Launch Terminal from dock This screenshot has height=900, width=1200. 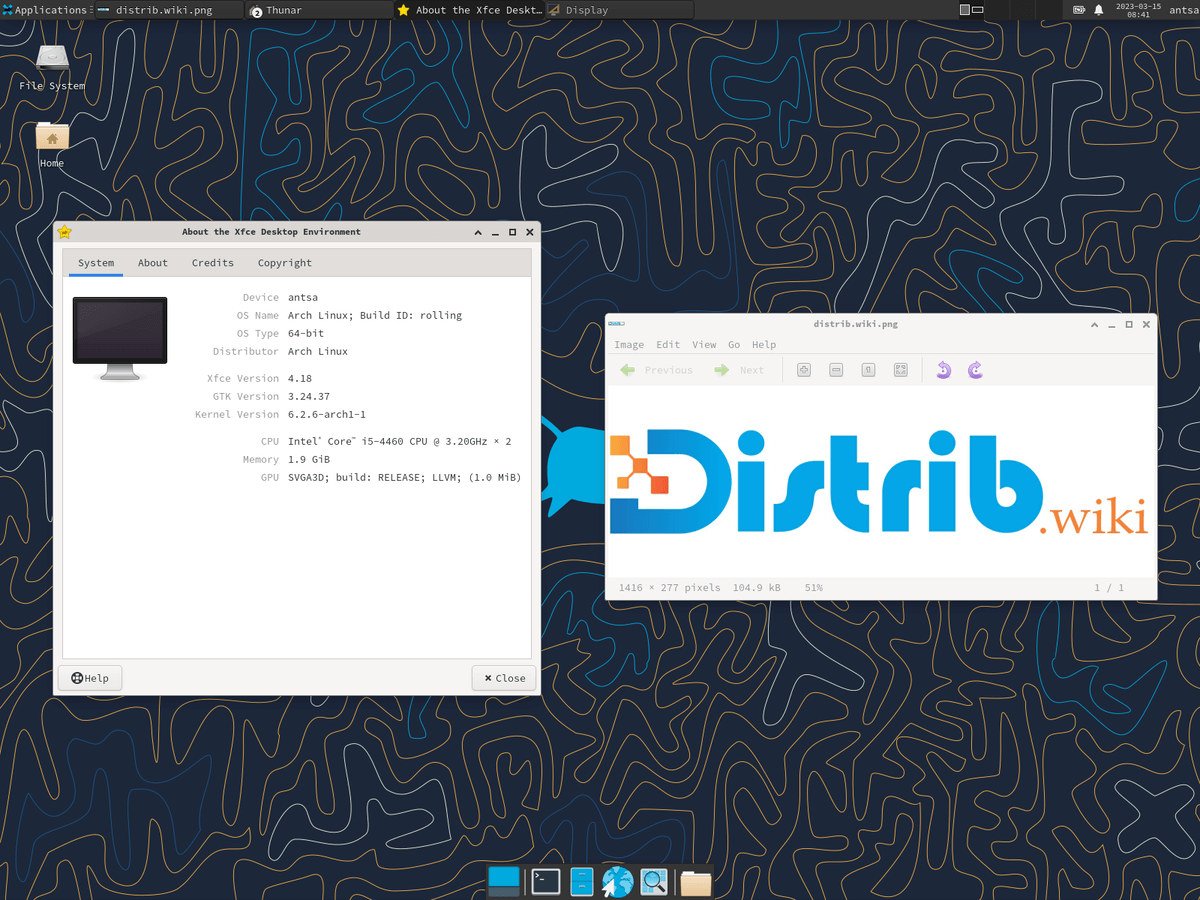546,881
